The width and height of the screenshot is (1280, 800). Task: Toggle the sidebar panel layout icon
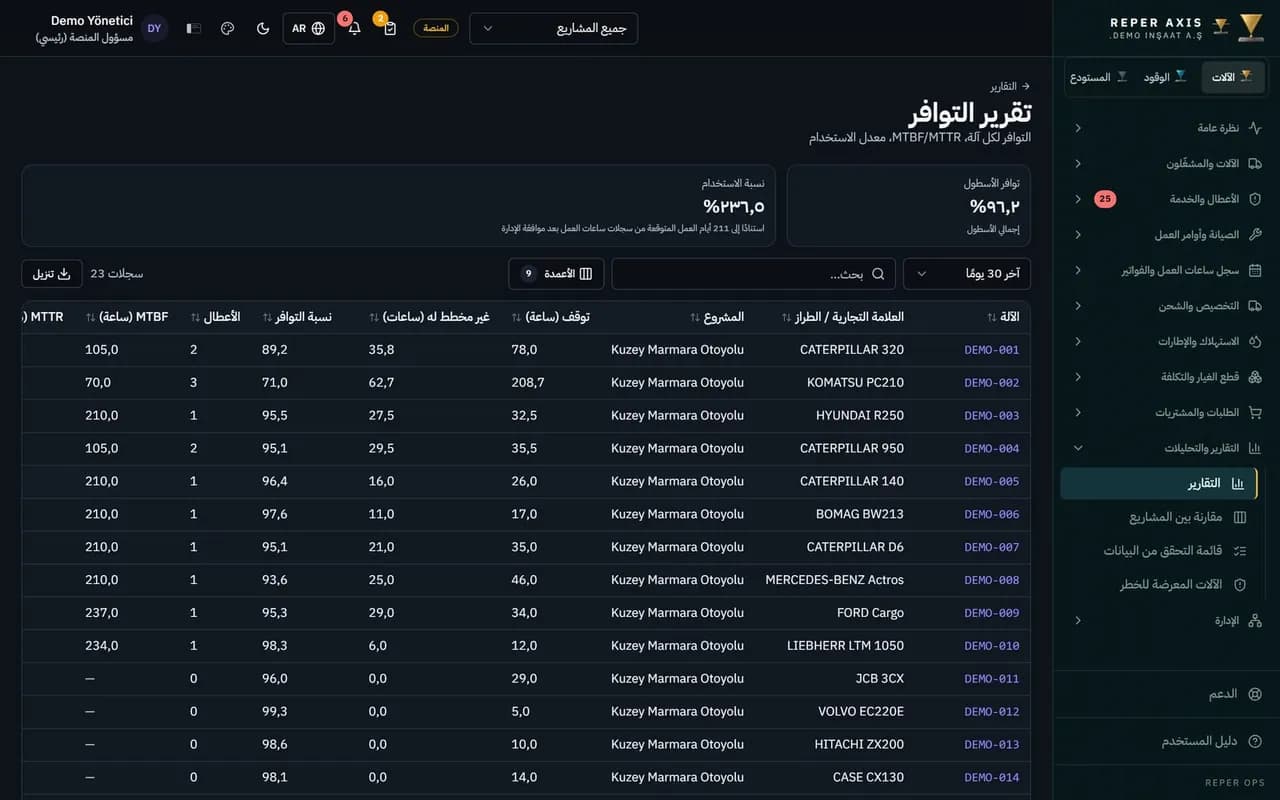pyautogui.click(x=194, y=28)
